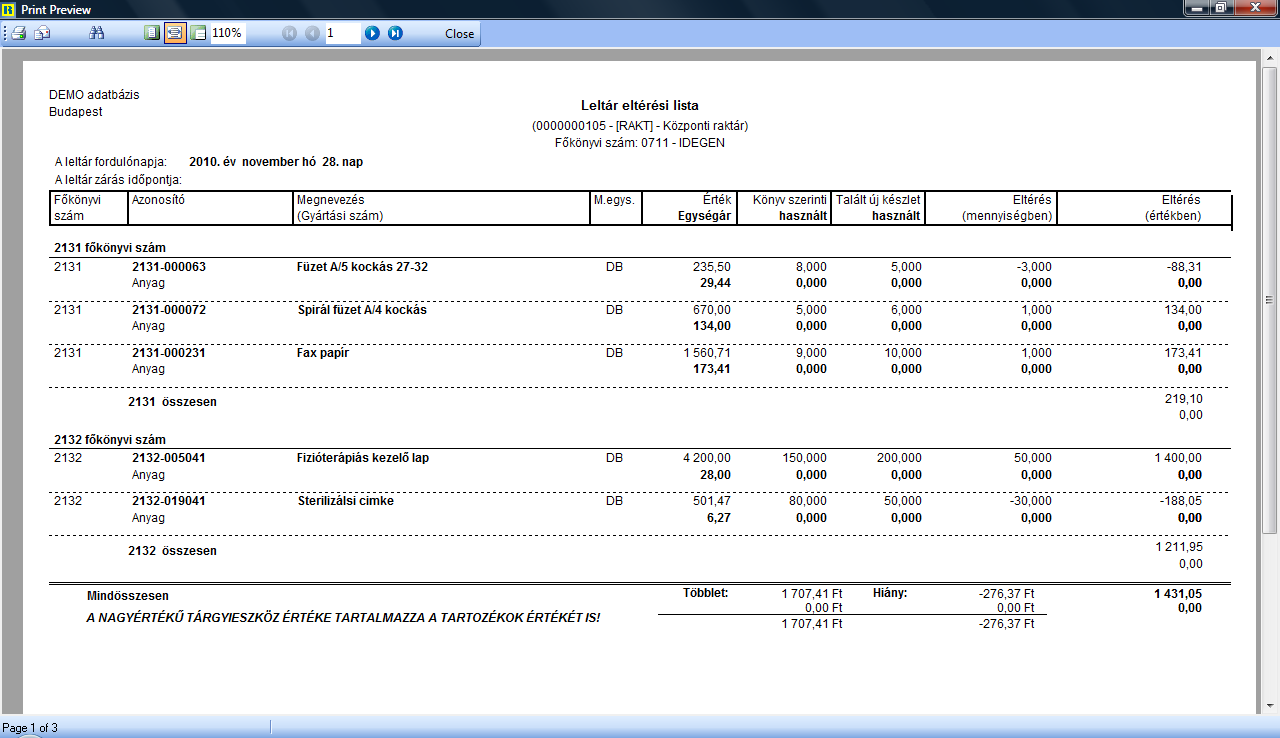The height and width of the screenshot is (738, 1280).
Task: Open the Find binoculars tool
Action: 97,33
